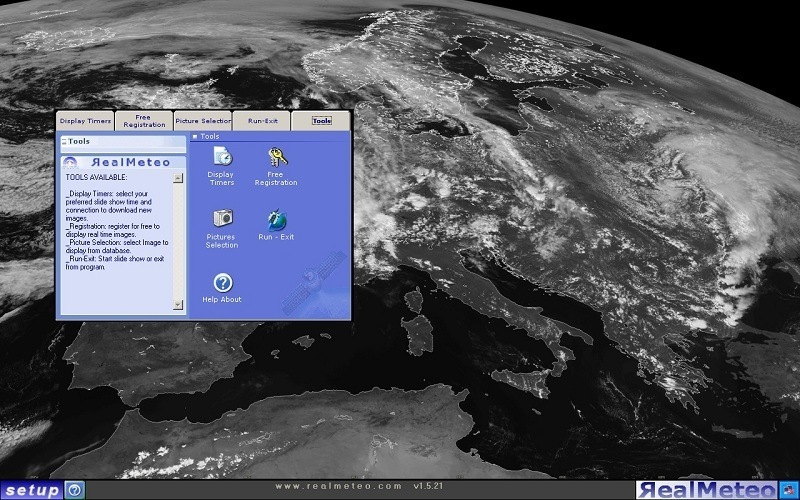Collapse the left Tools panel header
800x500 pixels.
tap(64, 142)
